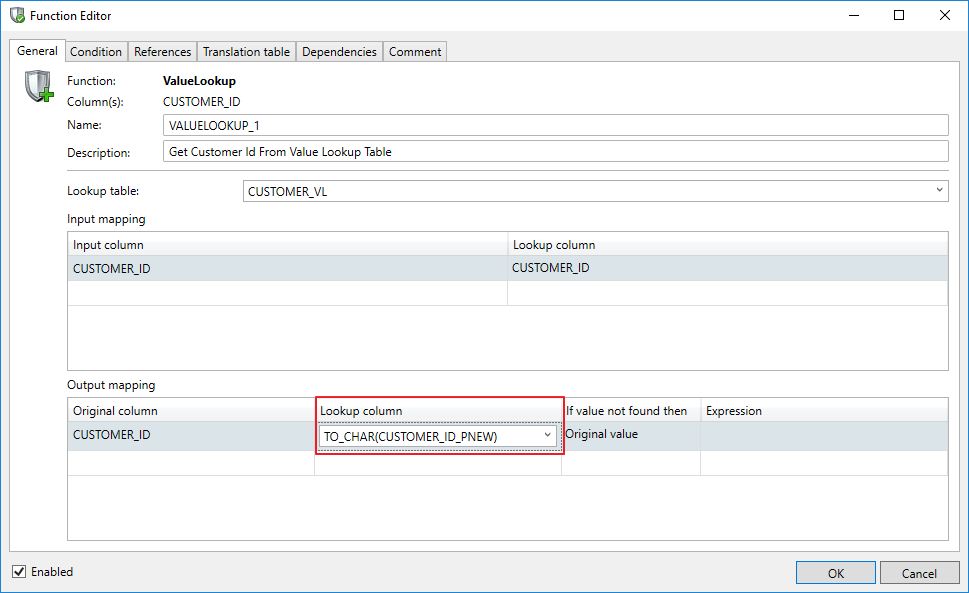Select the General tab
The image size is (969, 593).
coord(37,51)
